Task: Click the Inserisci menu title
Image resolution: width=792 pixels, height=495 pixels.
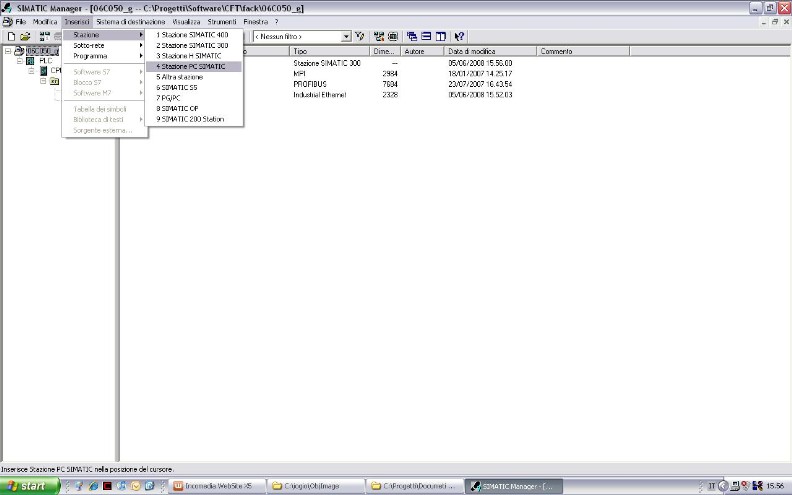Action: click(x=77, y=22)
